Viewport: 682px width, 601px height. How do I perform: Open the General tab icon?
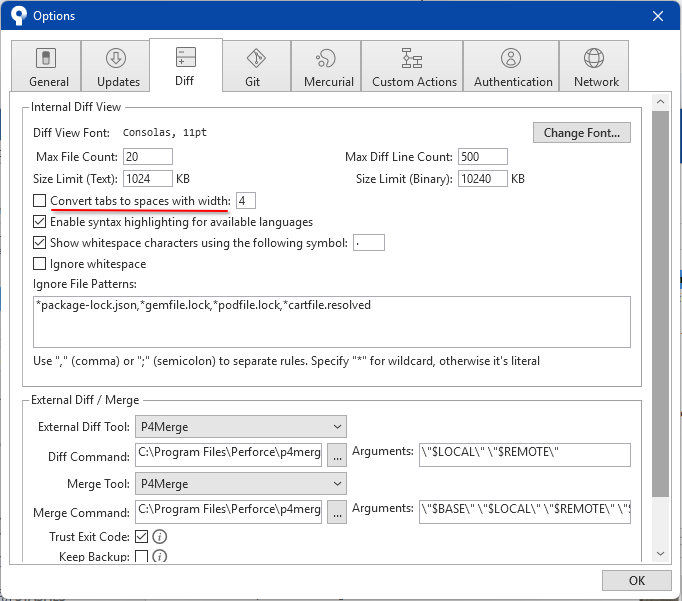click(48, 58)
